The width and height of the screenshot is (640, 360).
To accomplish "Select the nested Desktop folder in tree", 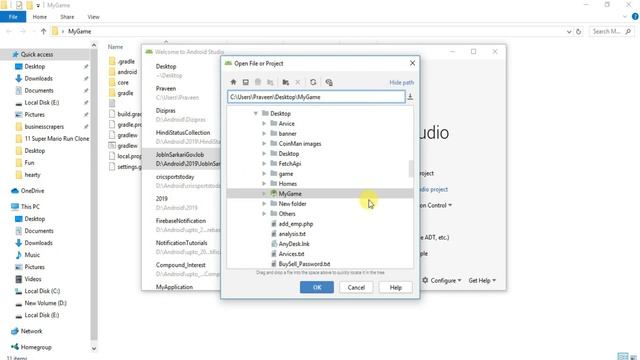I will pyautogui.click(x=289, y=153).
